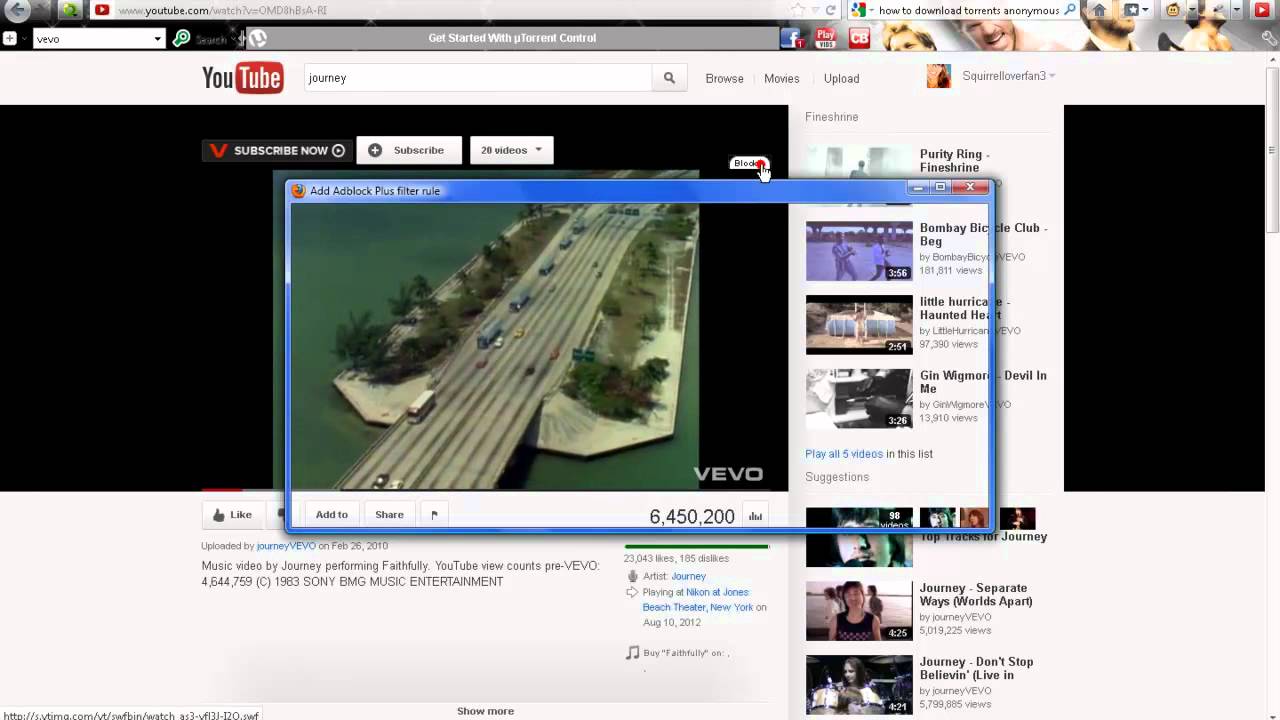Viewport: 1280px width, 720px height.
Task: Open little hurricane Haunted Heart thumbnail
Action: (x=859, y=325)
